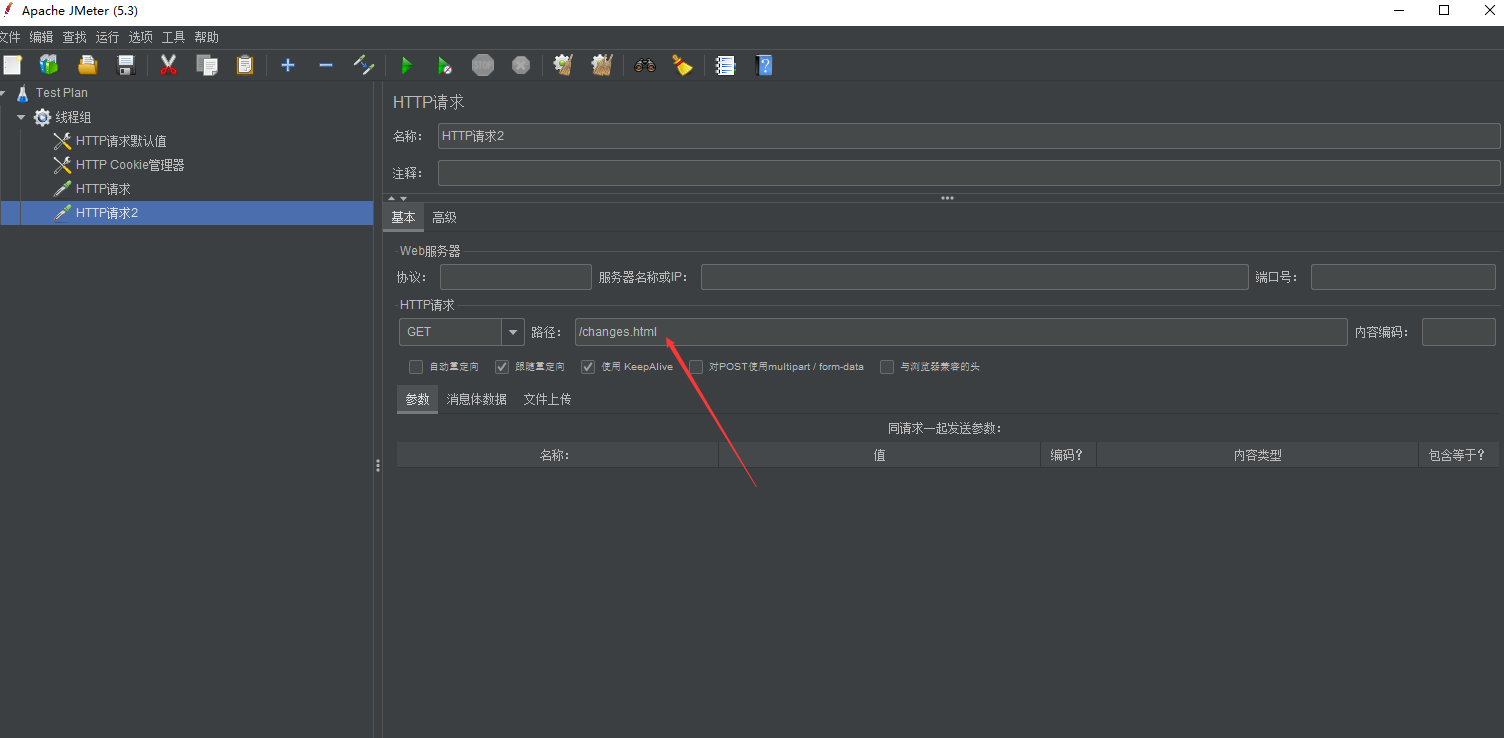Start the test with the green Start icon
Image resolution: width=1504 pixels, height=738 pixels.
click(406, 65)
